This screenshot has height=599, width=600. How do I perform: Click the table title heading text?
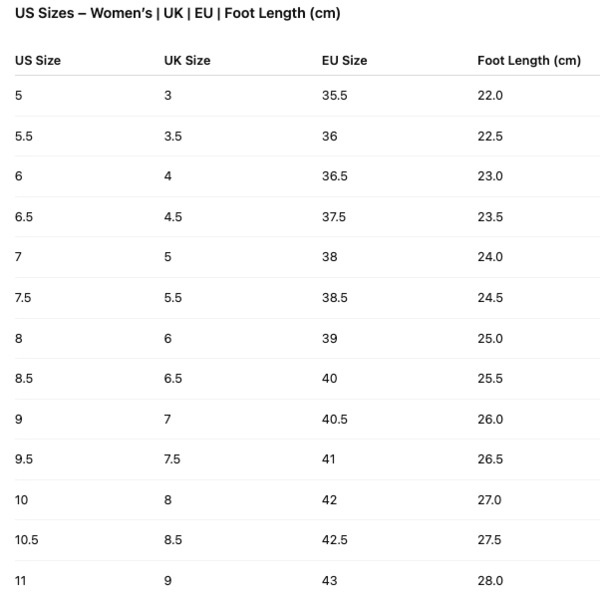178,13
